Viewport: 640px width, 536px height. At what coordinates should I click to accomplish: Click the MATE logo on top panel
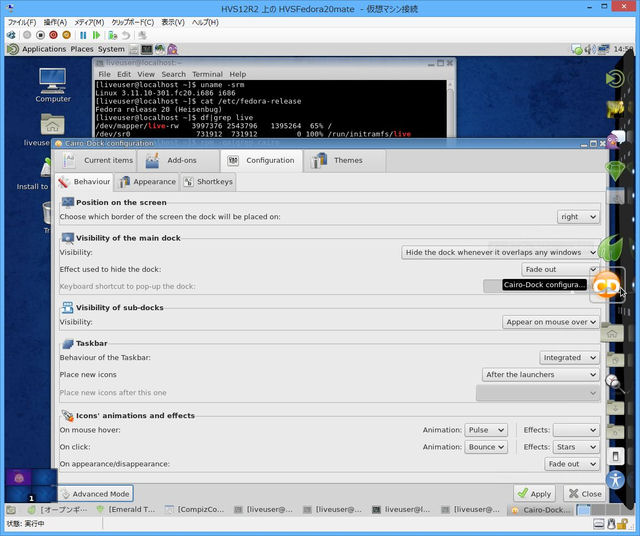pos(13,49)
